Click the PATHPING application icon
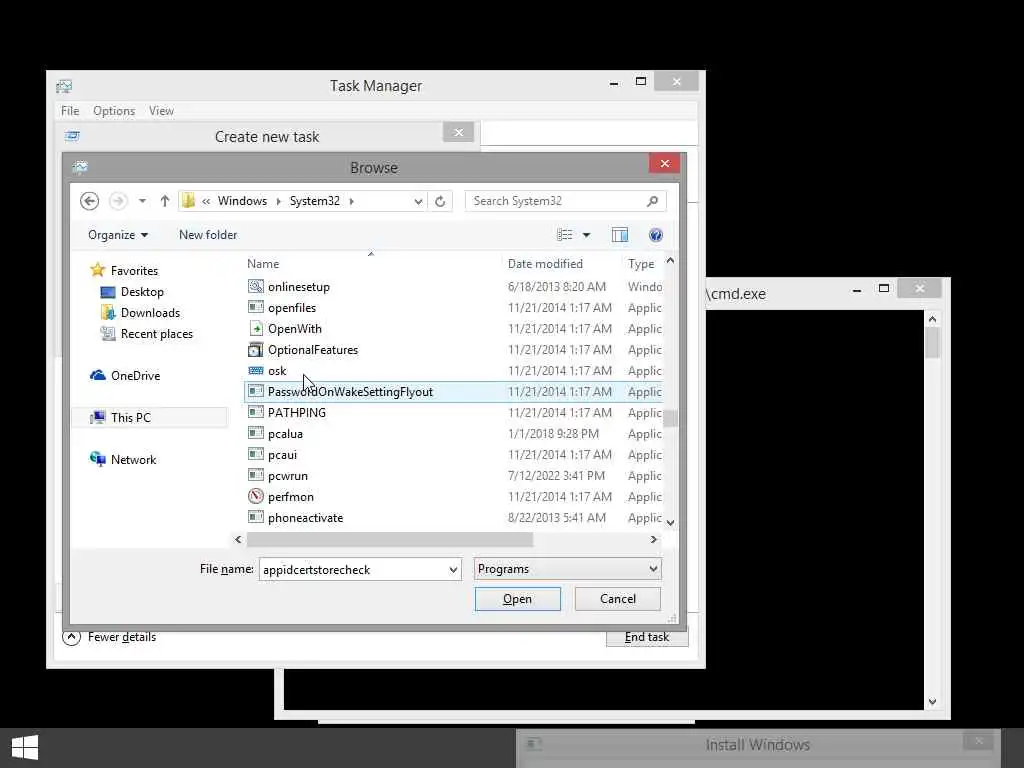The image size is (1024, 768). 256,412
